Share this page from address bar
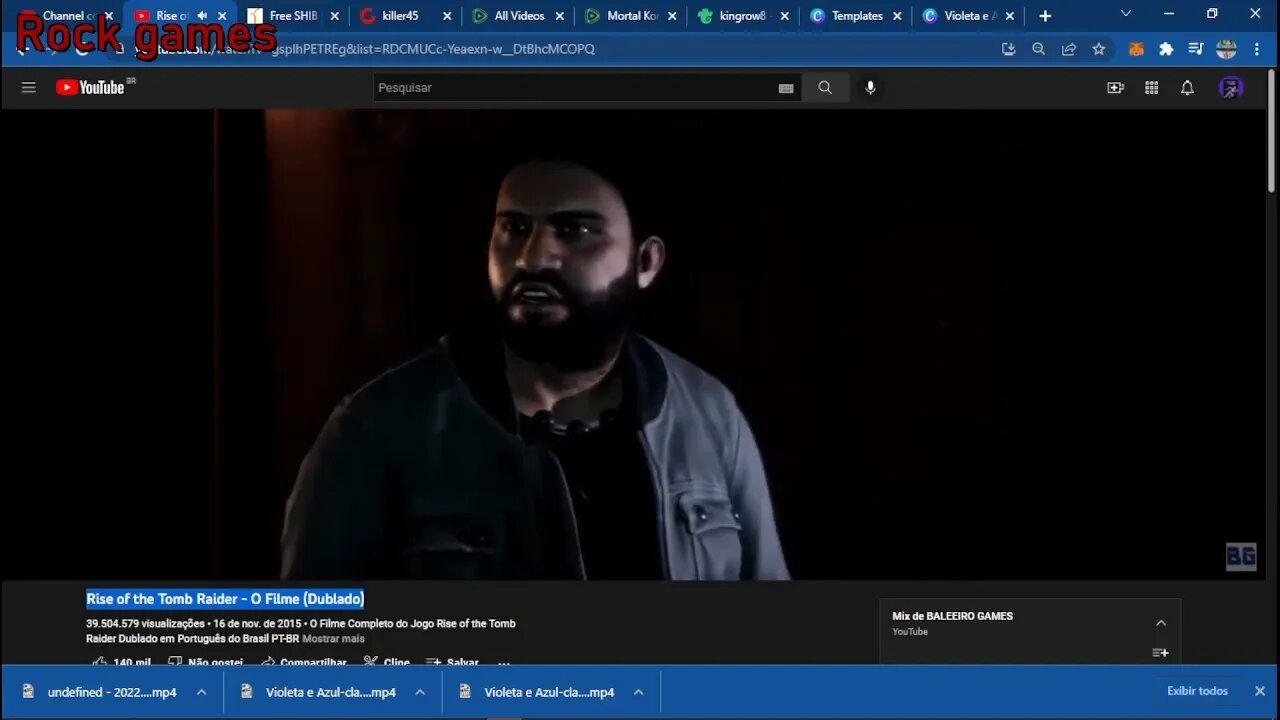Viewport: 1280px width, 720px height. click(x=1069, y=49)
